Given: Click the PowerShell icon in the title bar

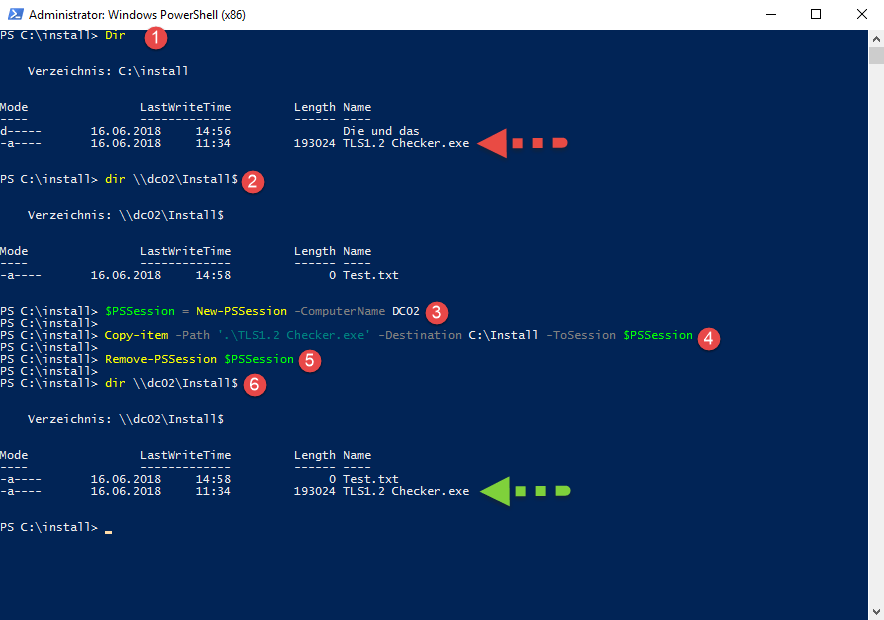Looking at the screenshot, I should pos(14,15).
